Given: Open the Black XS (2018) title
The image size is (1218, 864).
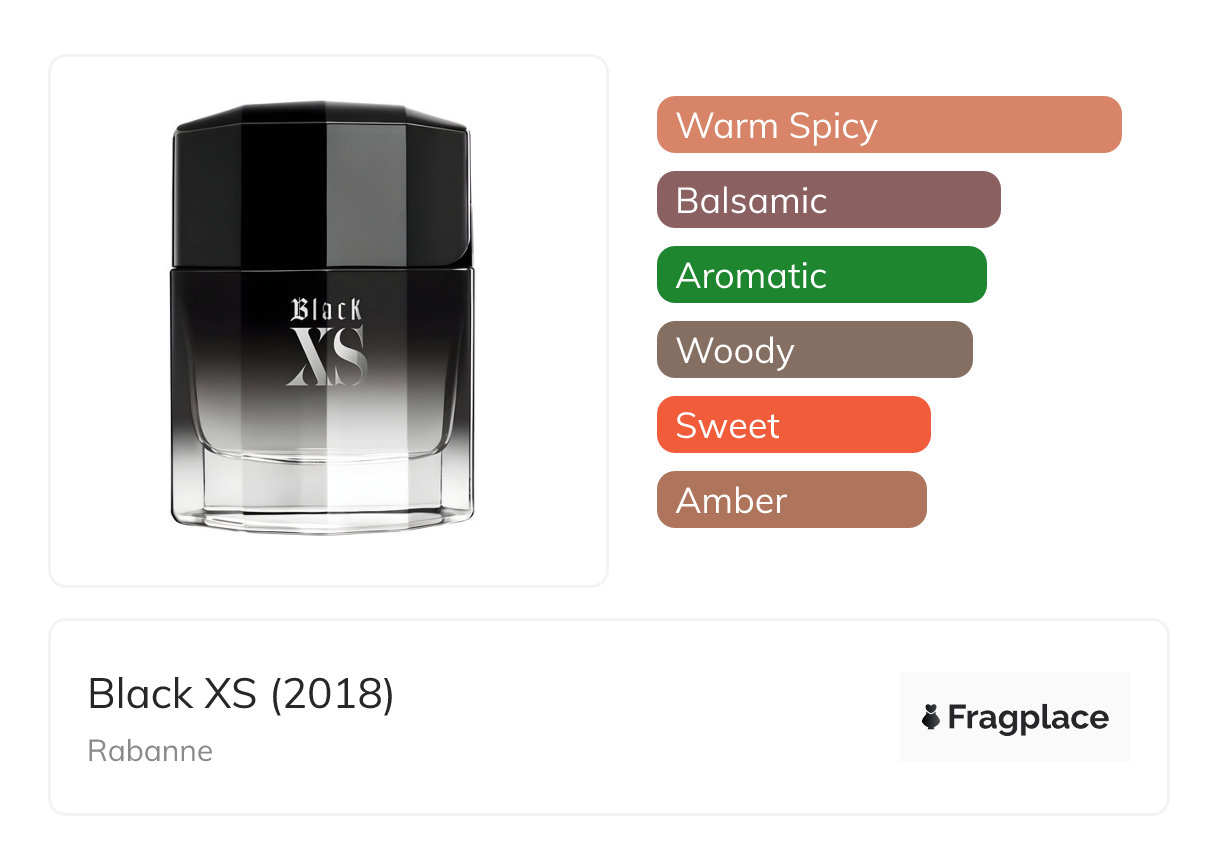Looking at the screenshot, I should point(241,694).
